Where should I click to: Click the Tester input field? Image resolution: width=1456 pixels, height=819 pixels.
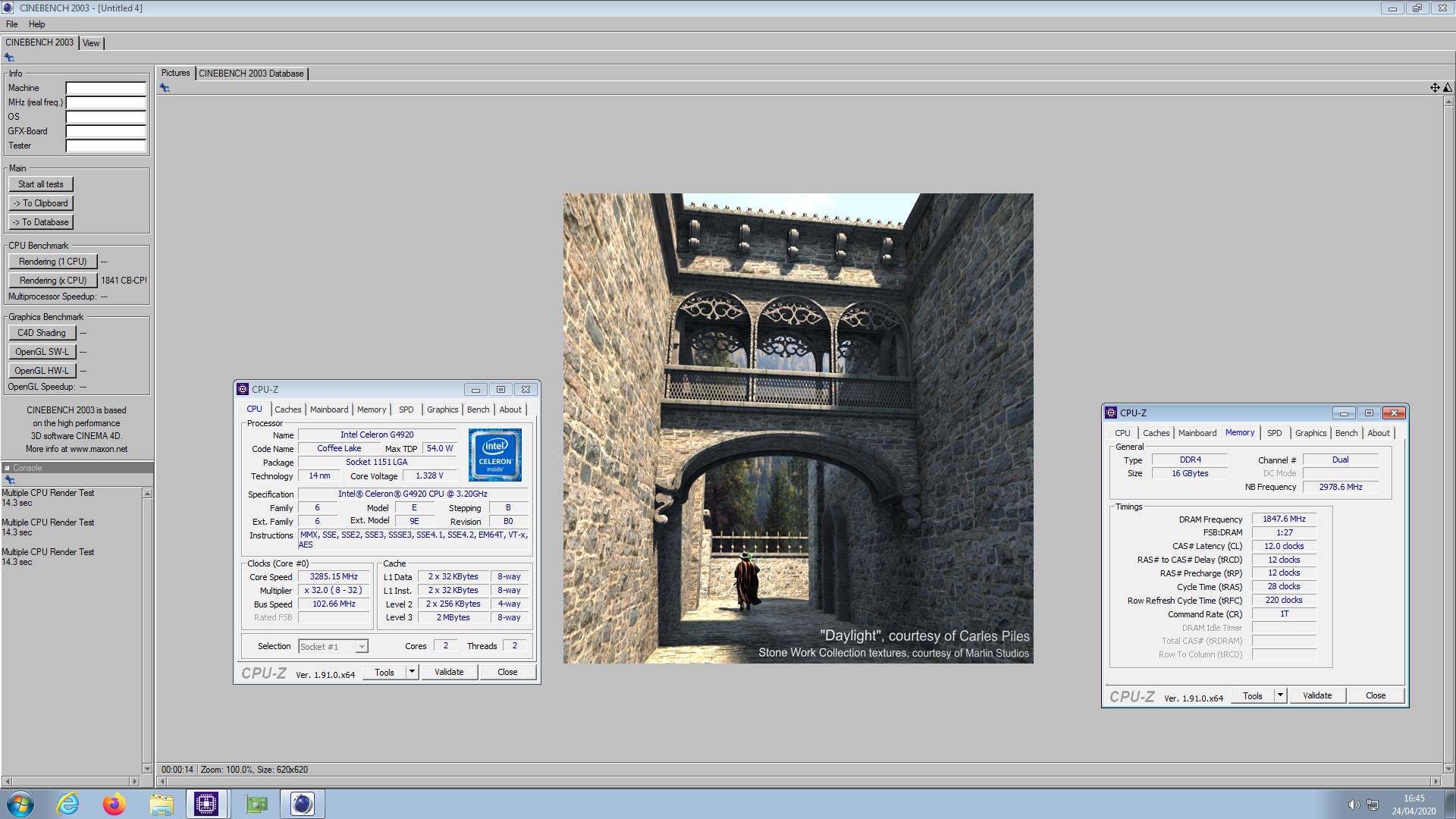click(x=105, y=146)
